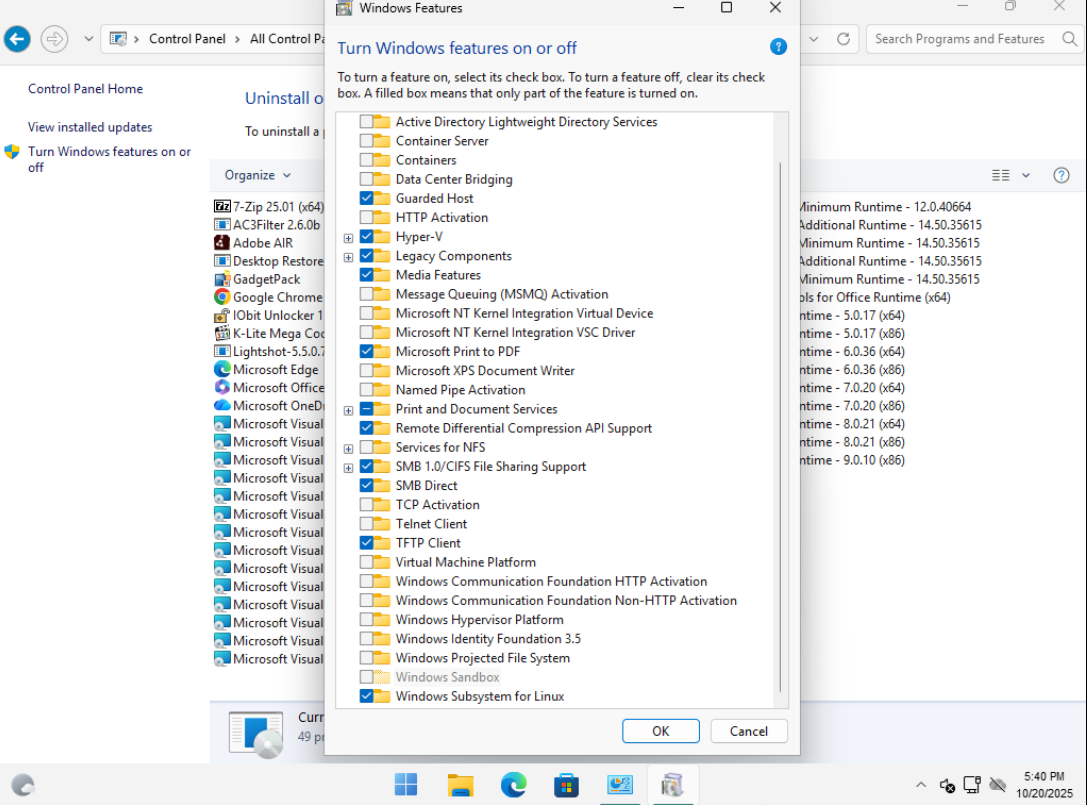Open the clock and date in taskbar
This screenshot has height=805, width=1087.
1044,785
